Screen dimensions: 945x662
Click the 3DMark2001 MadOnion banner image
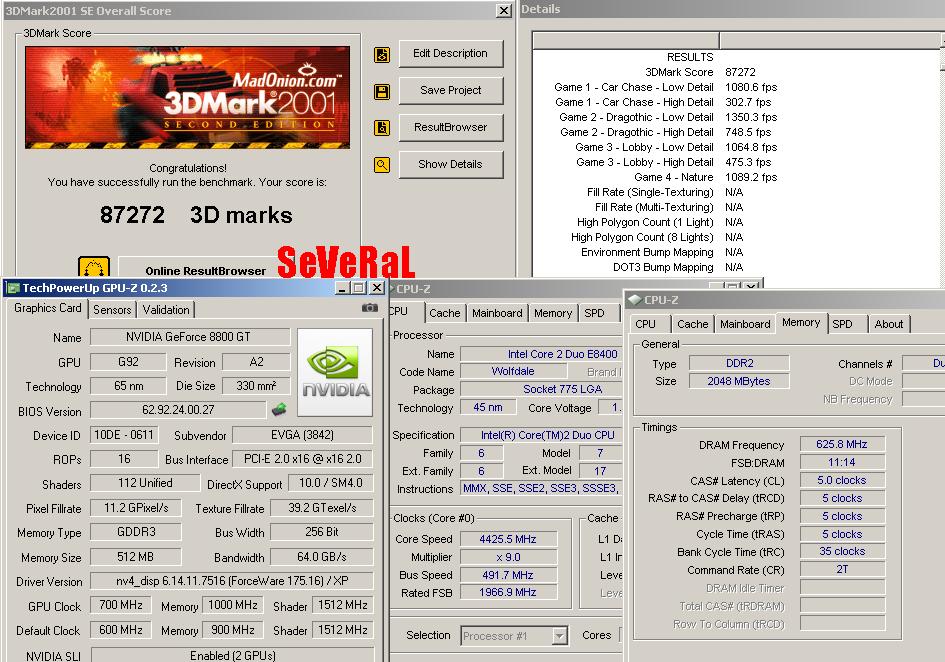tap(187, 98)
